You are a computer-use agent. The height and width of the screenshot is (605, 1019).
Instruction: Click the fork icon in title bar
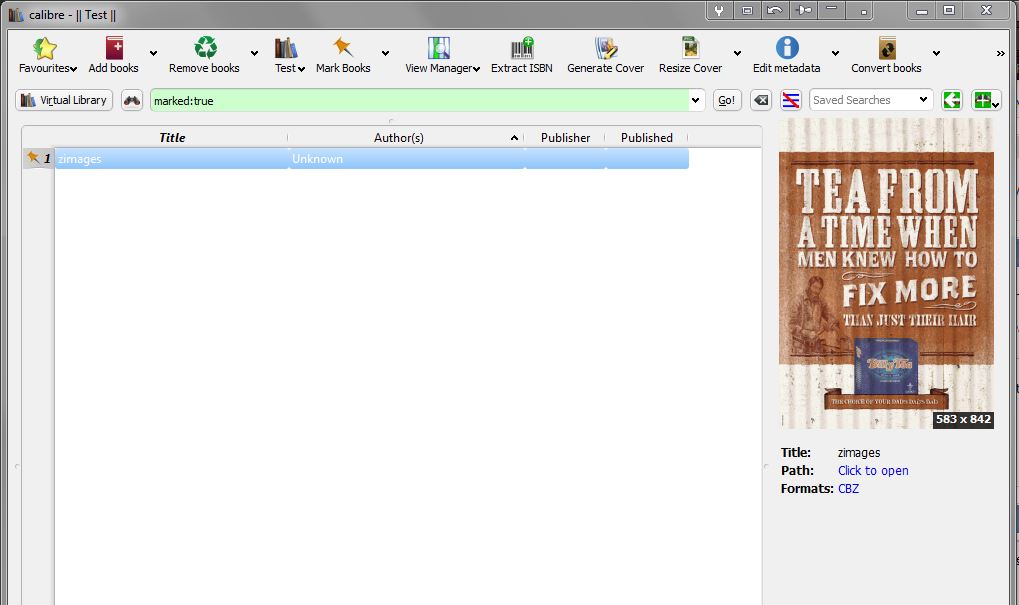(719, 10)
